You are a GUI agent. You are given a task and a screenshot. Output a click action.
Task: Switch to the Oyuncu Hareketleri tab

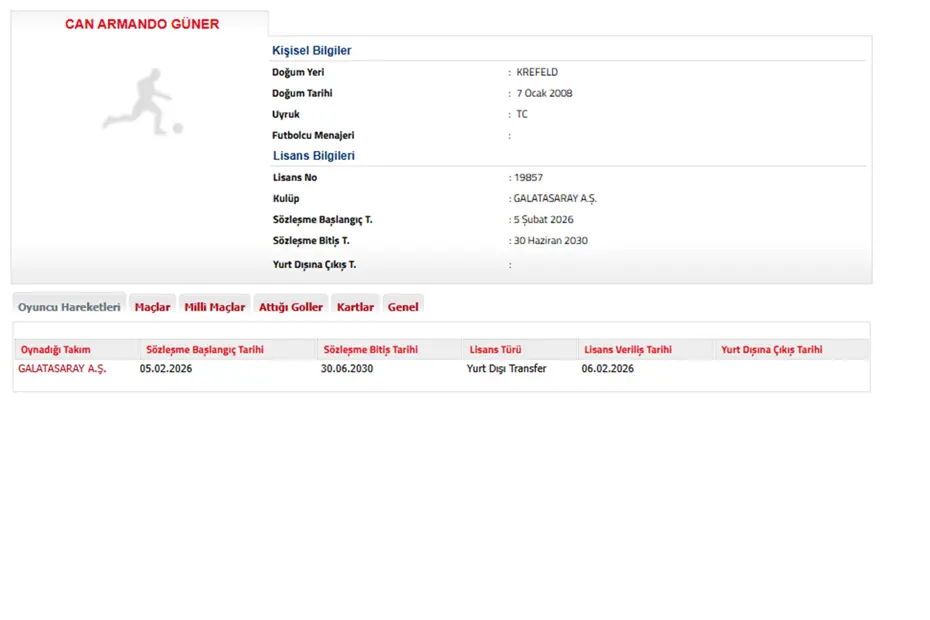click(69, 307)
